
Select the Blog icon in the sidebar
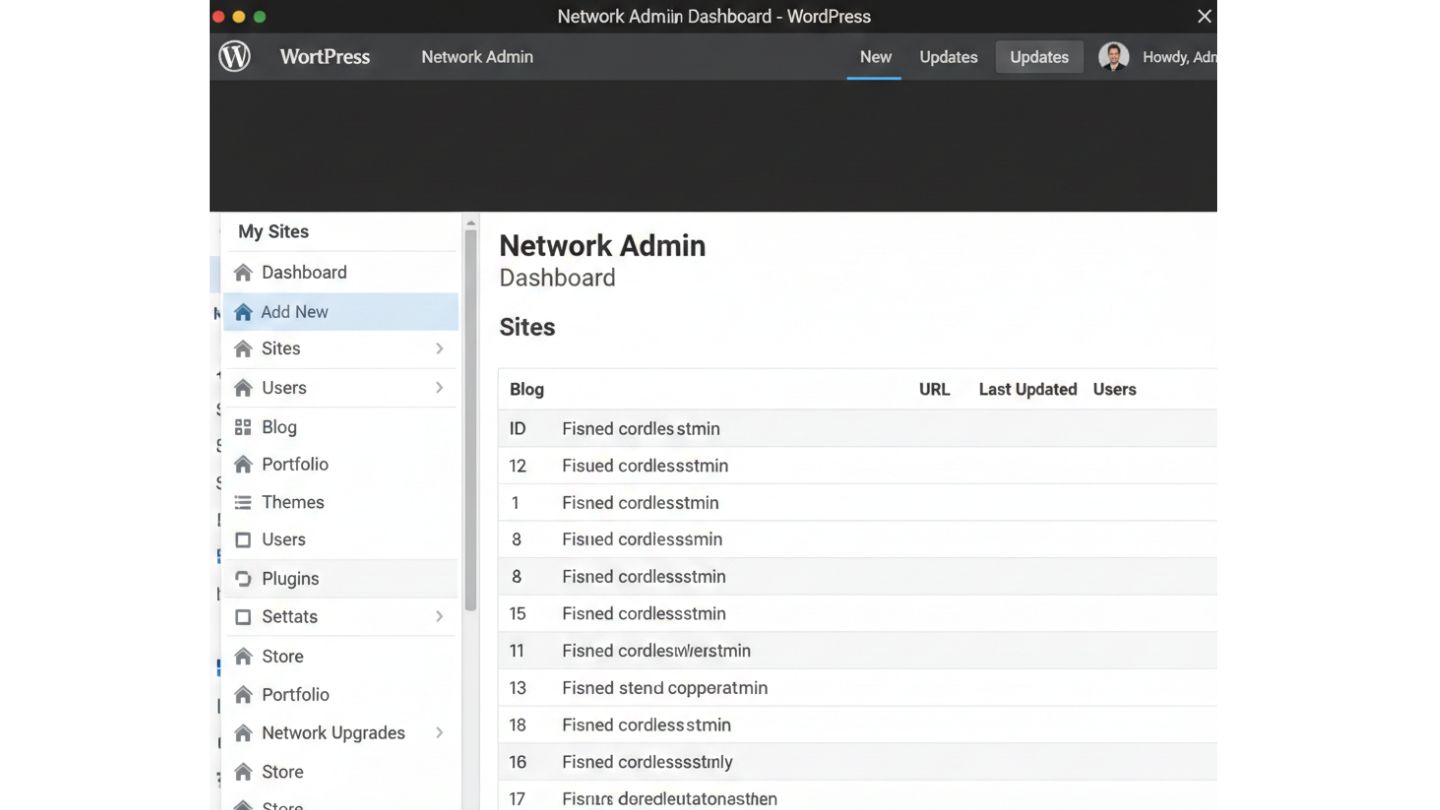243,426
